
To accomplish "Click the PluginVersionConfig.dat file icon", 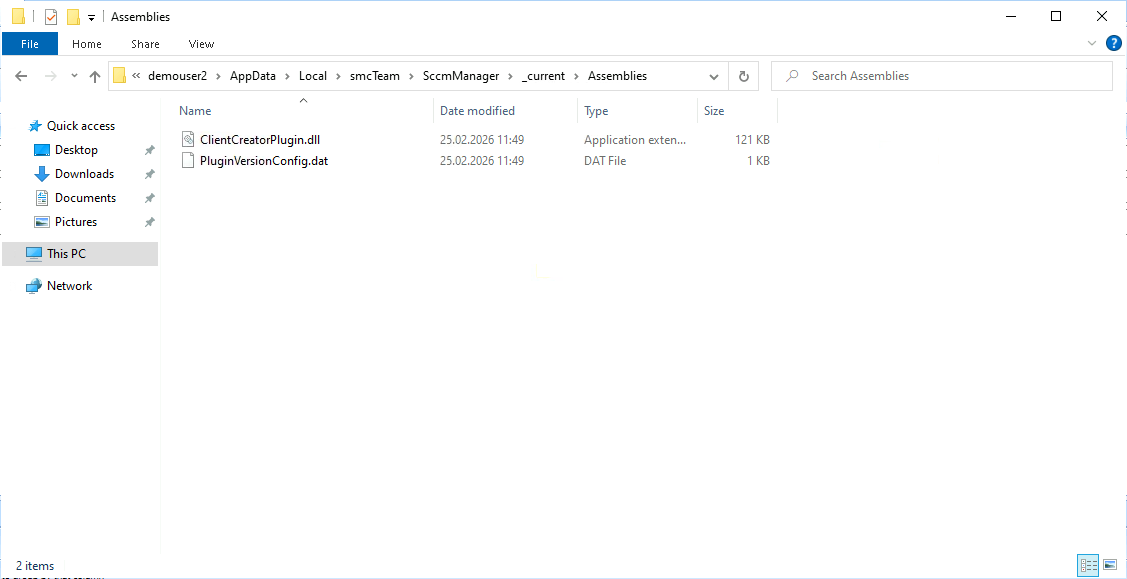I will 187,160.
